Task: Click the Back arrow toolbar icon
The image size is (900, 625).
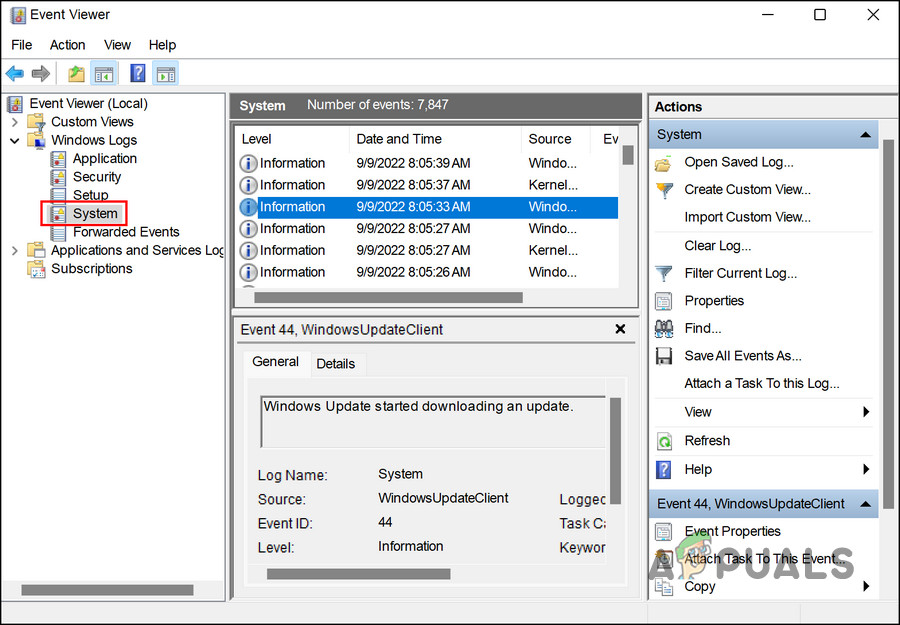Action: coord(14,73)
